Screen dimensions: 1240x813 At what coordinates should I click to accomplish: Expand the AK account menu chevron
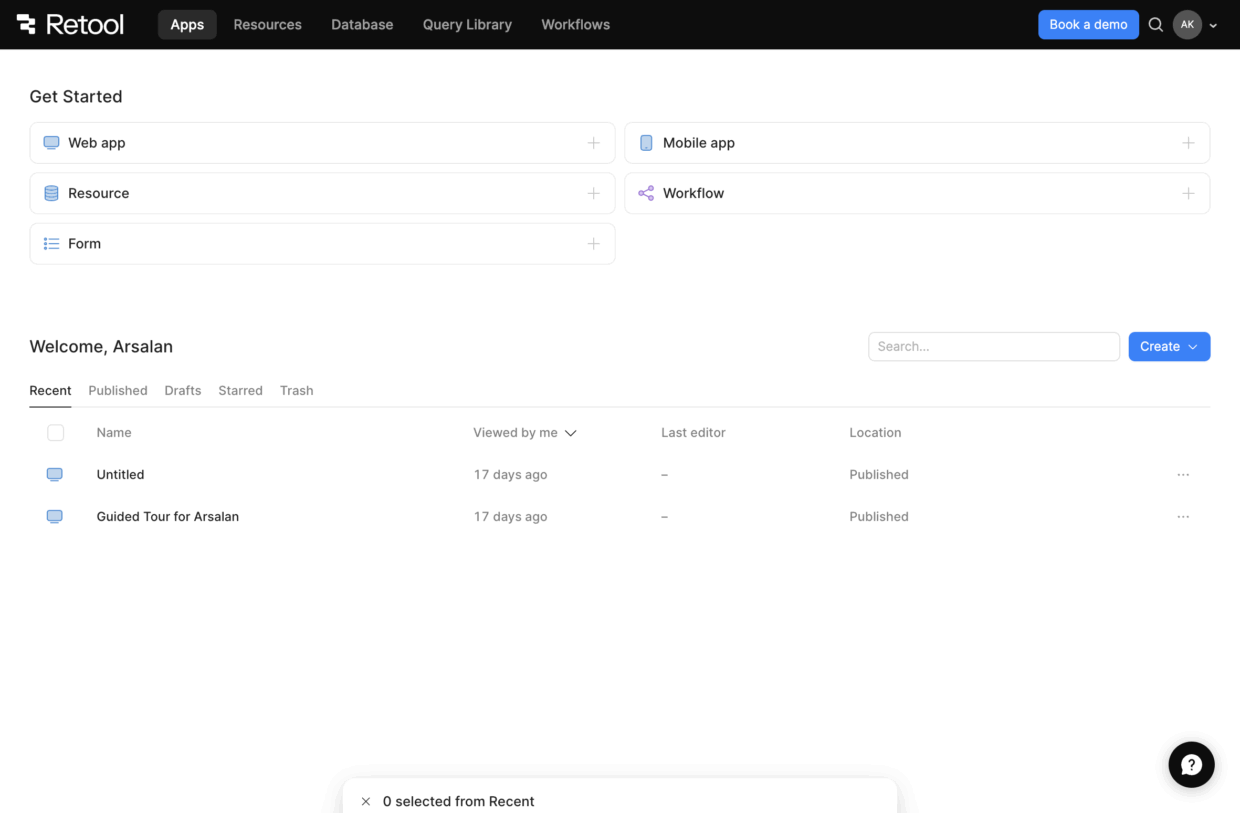(x=1211, y=24)
